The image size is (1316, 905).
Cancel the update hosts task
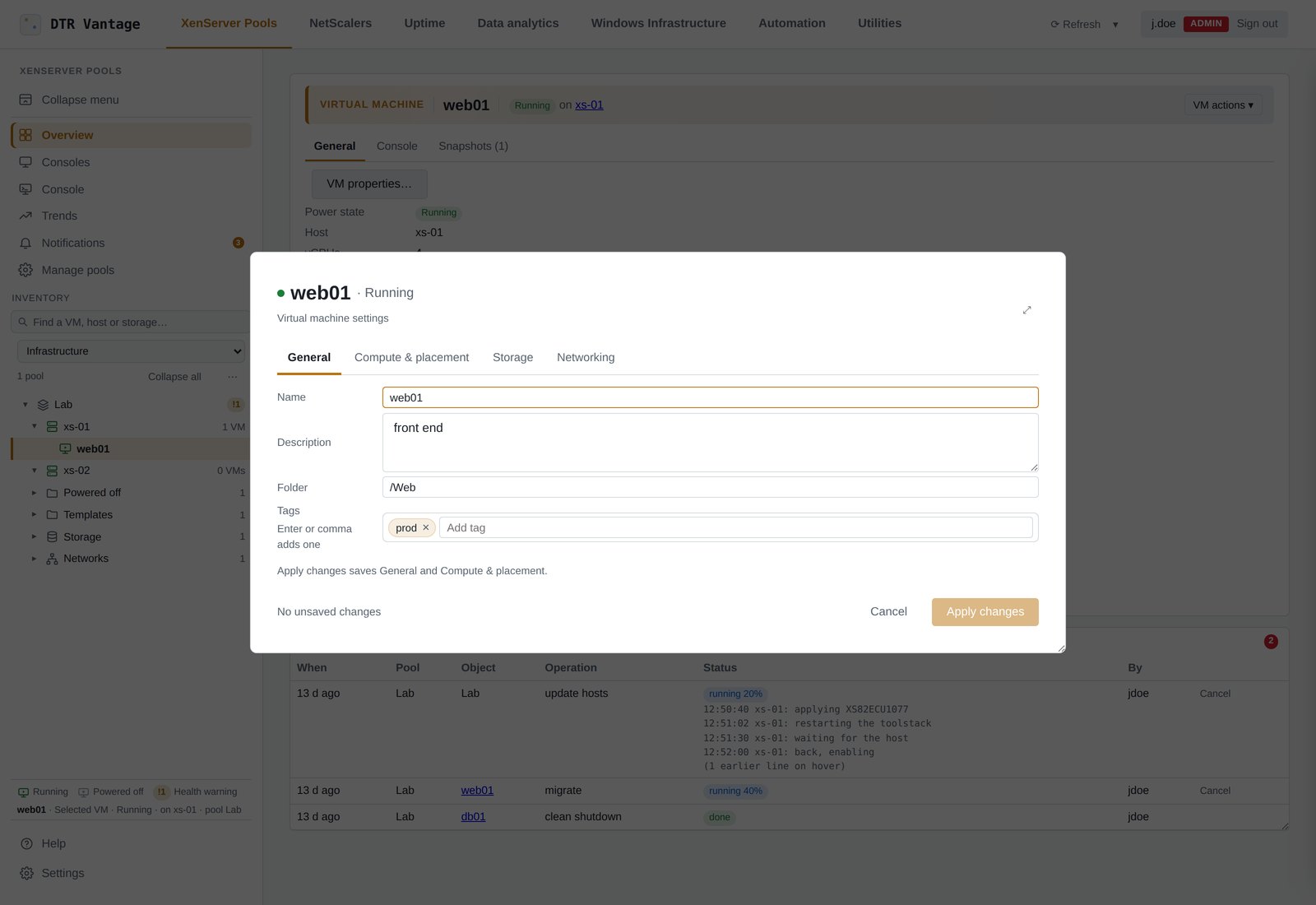click(x=1215, y=694)
